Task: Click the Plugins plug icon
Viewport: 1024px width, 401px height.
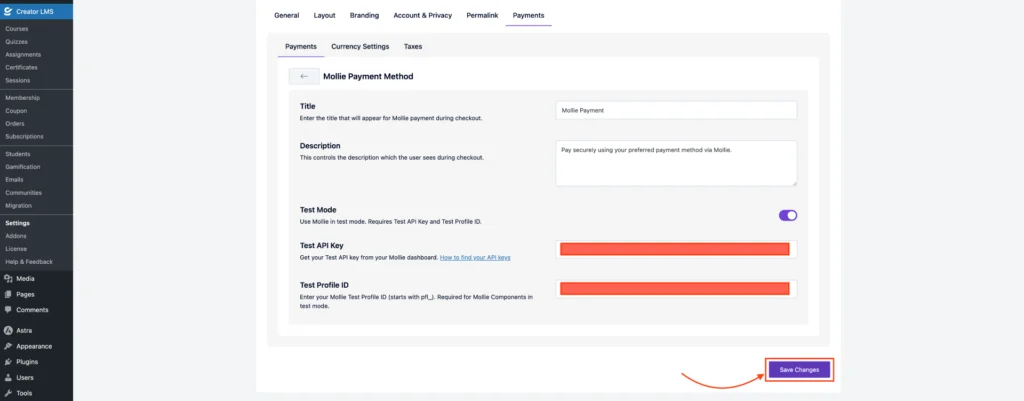Action: 9,362
